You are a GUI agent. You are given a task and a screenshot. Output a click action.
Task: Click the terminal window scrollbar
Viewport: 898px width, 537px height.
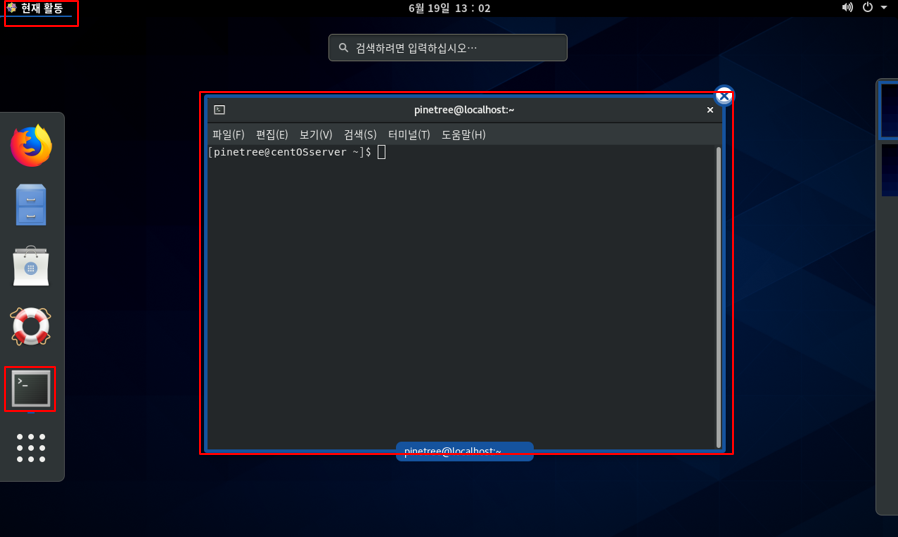tap(718, 298)
